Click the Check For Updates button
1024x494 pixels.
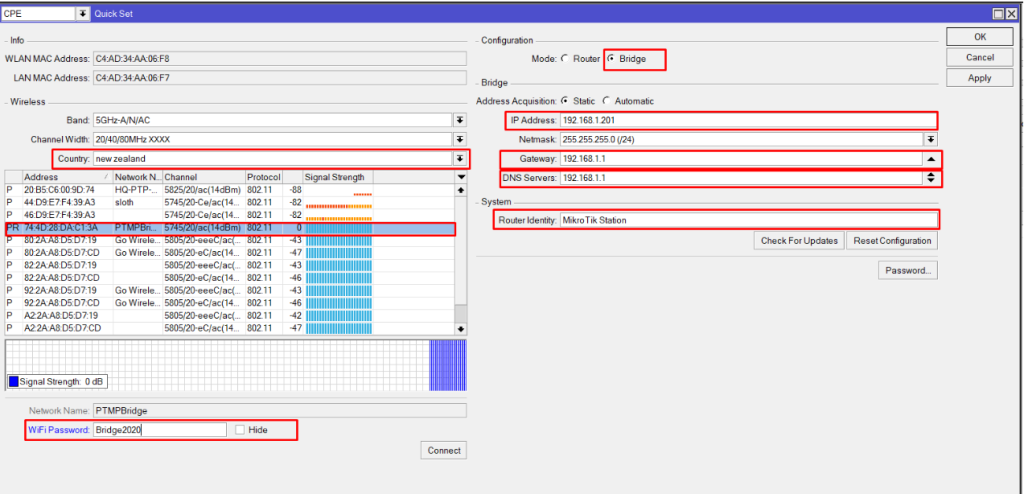(x=798, y=241)
